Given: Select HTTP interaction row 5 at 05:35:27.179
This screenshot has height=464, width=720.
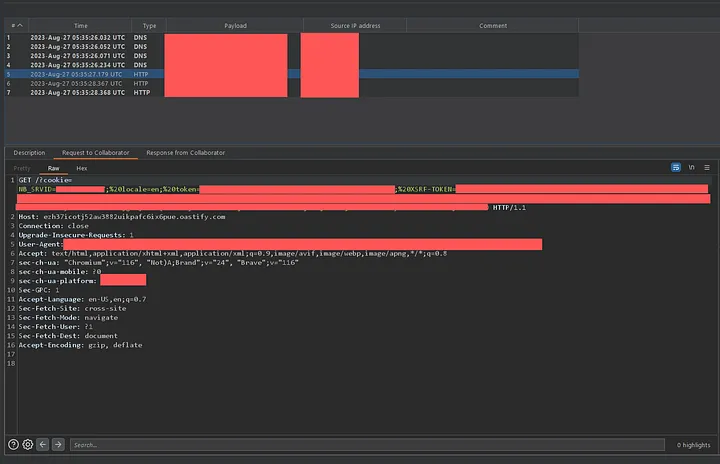Looking at the screenshot, I should point(292,74).
